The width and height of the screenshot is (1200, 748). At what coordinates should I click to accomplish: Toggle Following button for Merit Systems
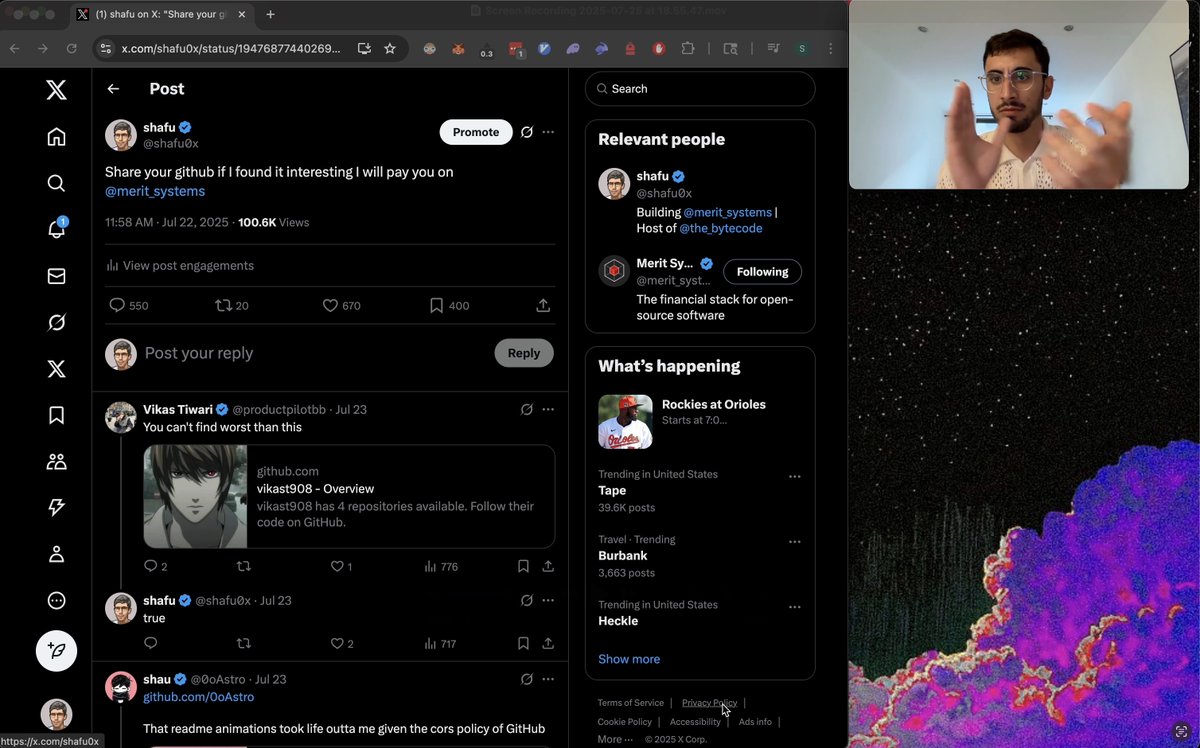coord(763,271)
